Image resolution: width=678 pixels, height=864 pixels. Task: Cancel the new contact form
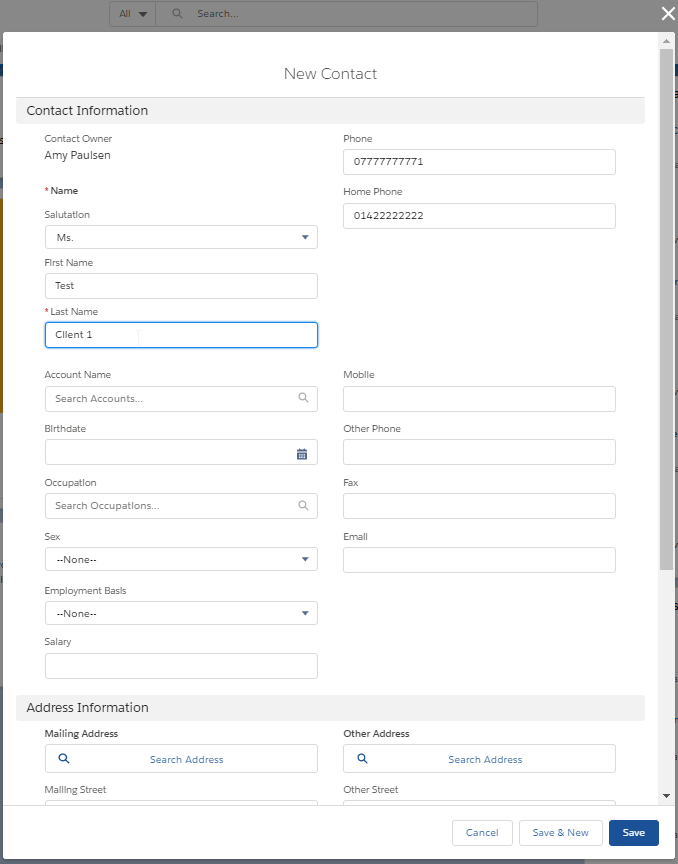click(x=482, y=832)
